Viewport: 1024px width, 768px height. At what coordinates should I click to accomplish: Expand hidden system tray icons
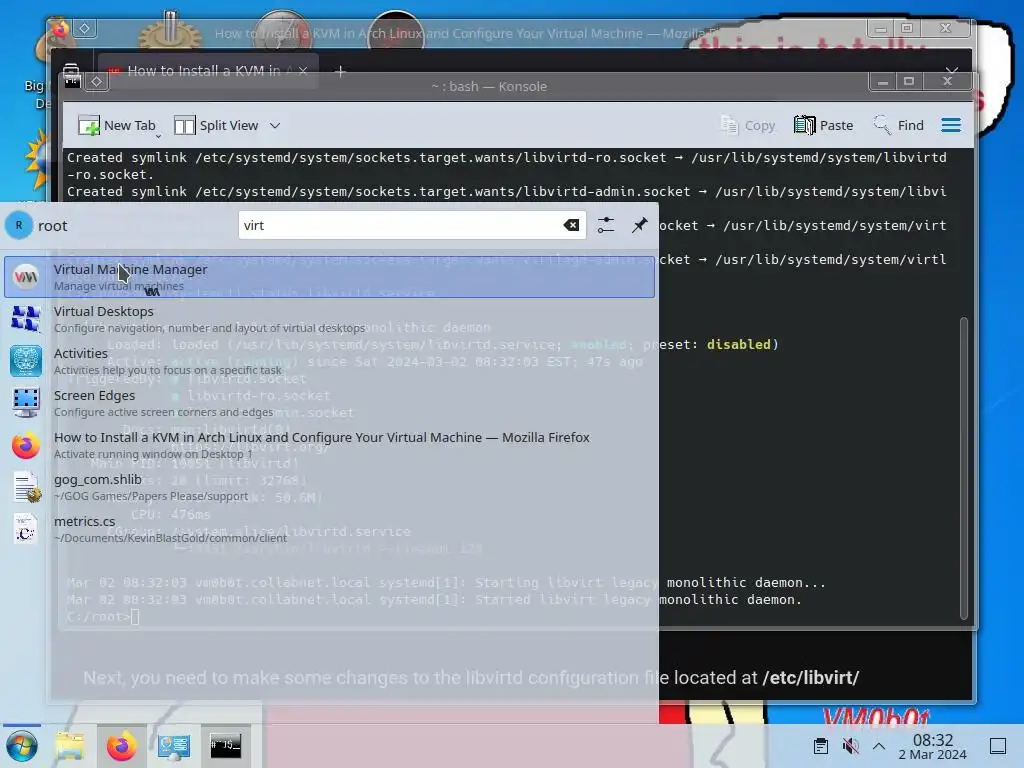click(879, 746)
